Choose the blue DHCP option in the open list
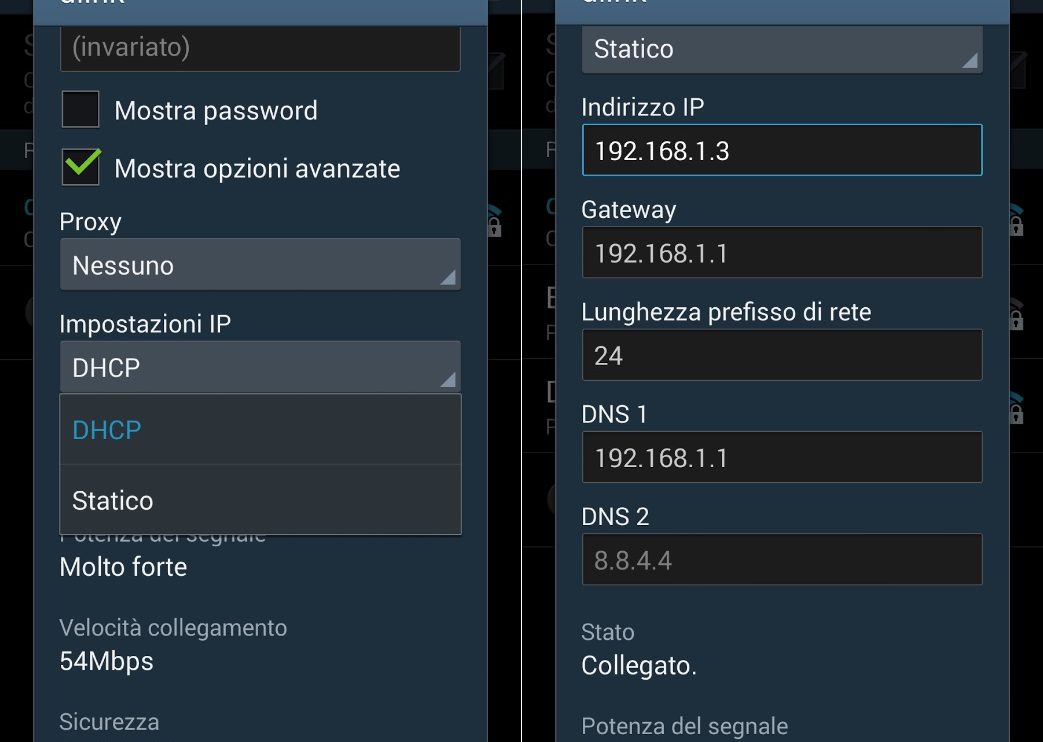The image size is (1043, 742). coord(260,430)
